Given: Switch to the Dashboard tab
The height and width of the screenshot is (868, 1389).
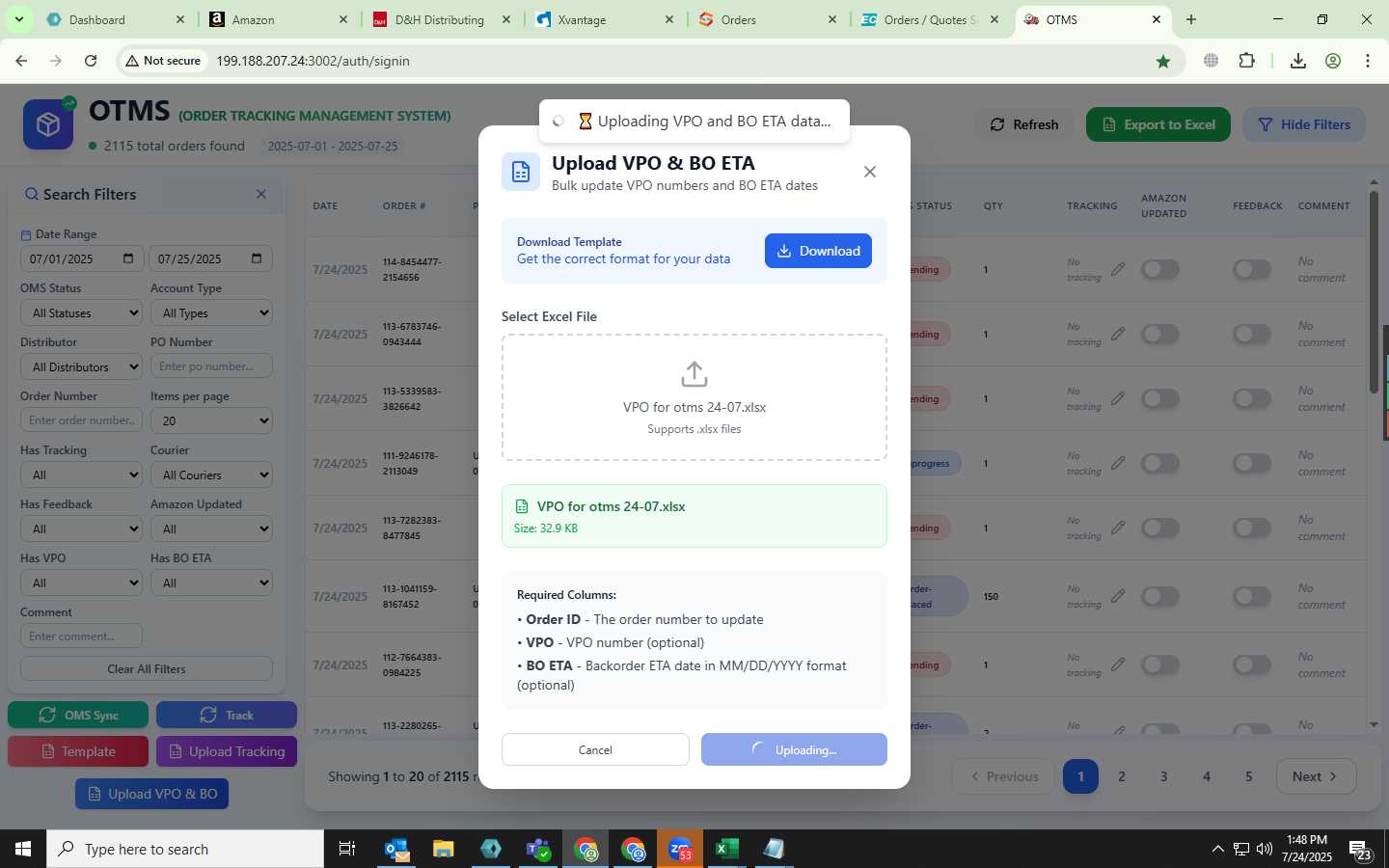Looking at the screenshot, I should (x=116, y=19).
